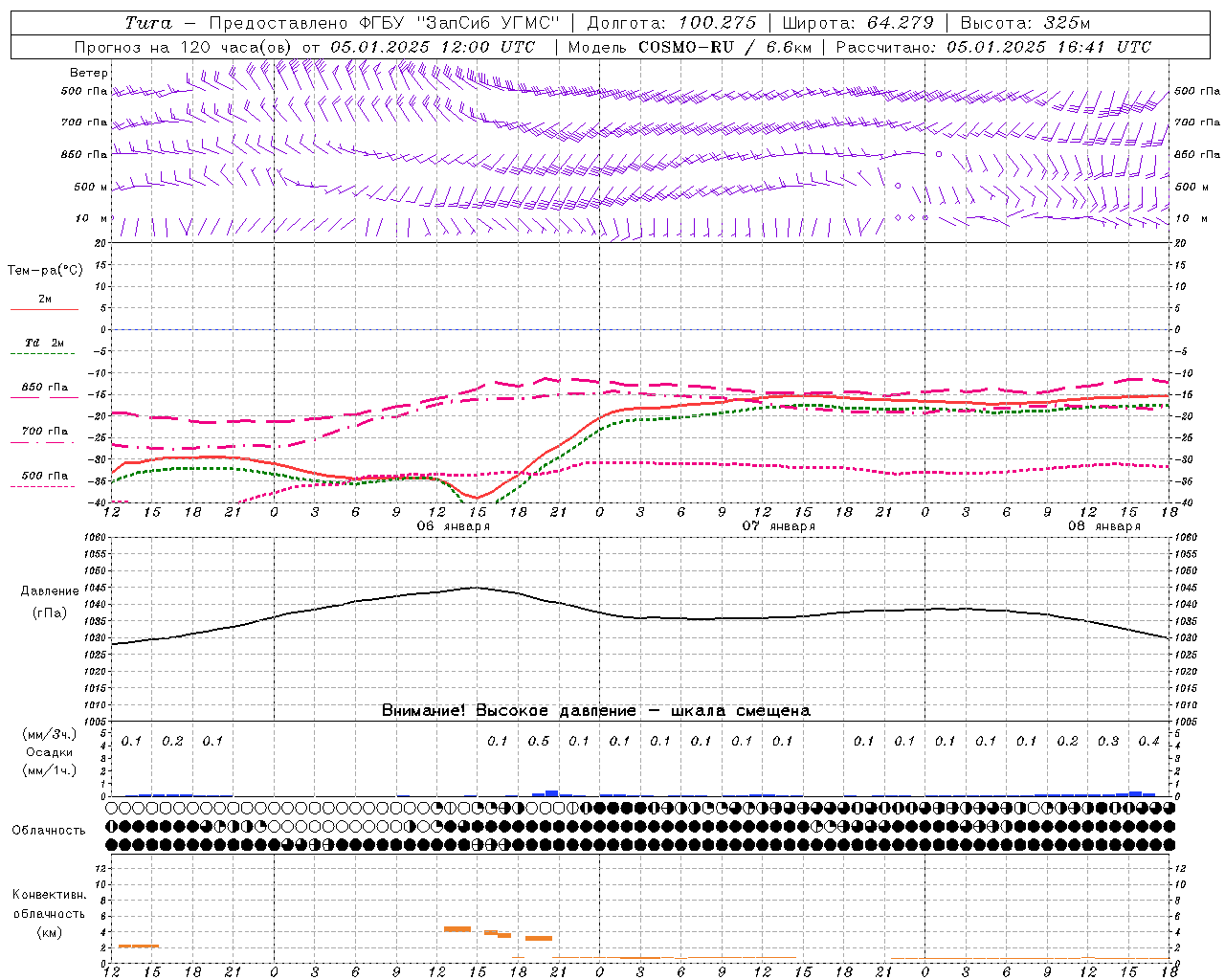Click "Рассчитано: 05.01.2025 16:41 UTC" text
This screenshot has width=1225, height=980.
(x=993, y=47)
